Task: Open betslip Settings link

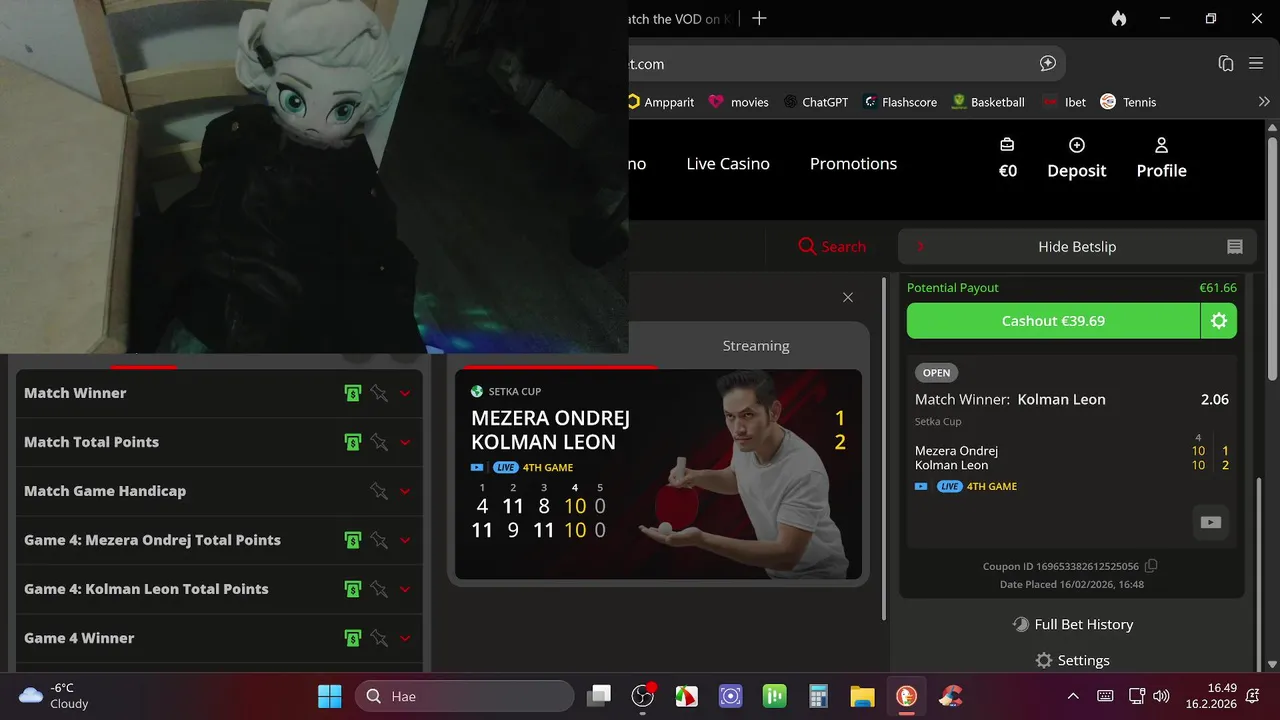Action: tap(1072, 660)
